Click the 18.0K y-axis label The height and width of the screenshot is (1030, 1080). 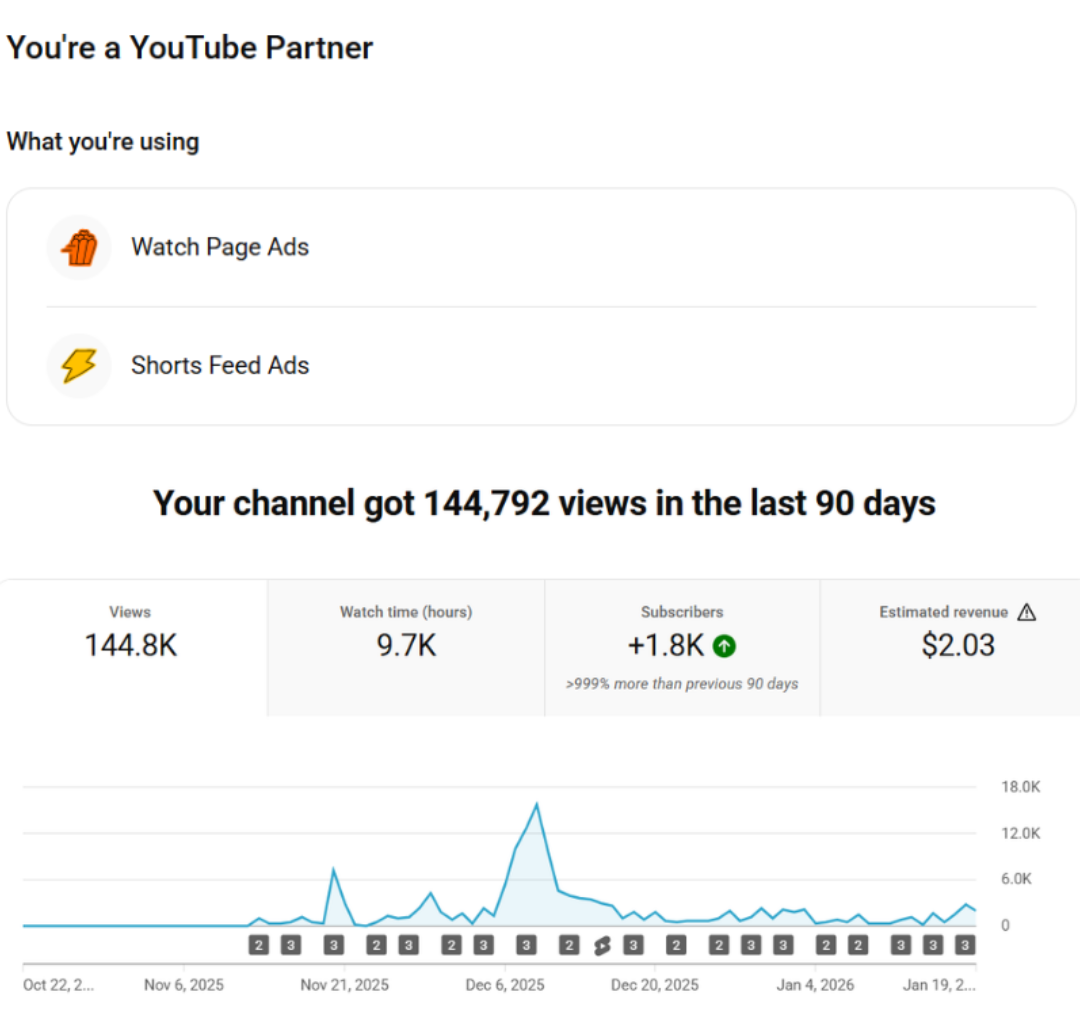point(1021,787)
